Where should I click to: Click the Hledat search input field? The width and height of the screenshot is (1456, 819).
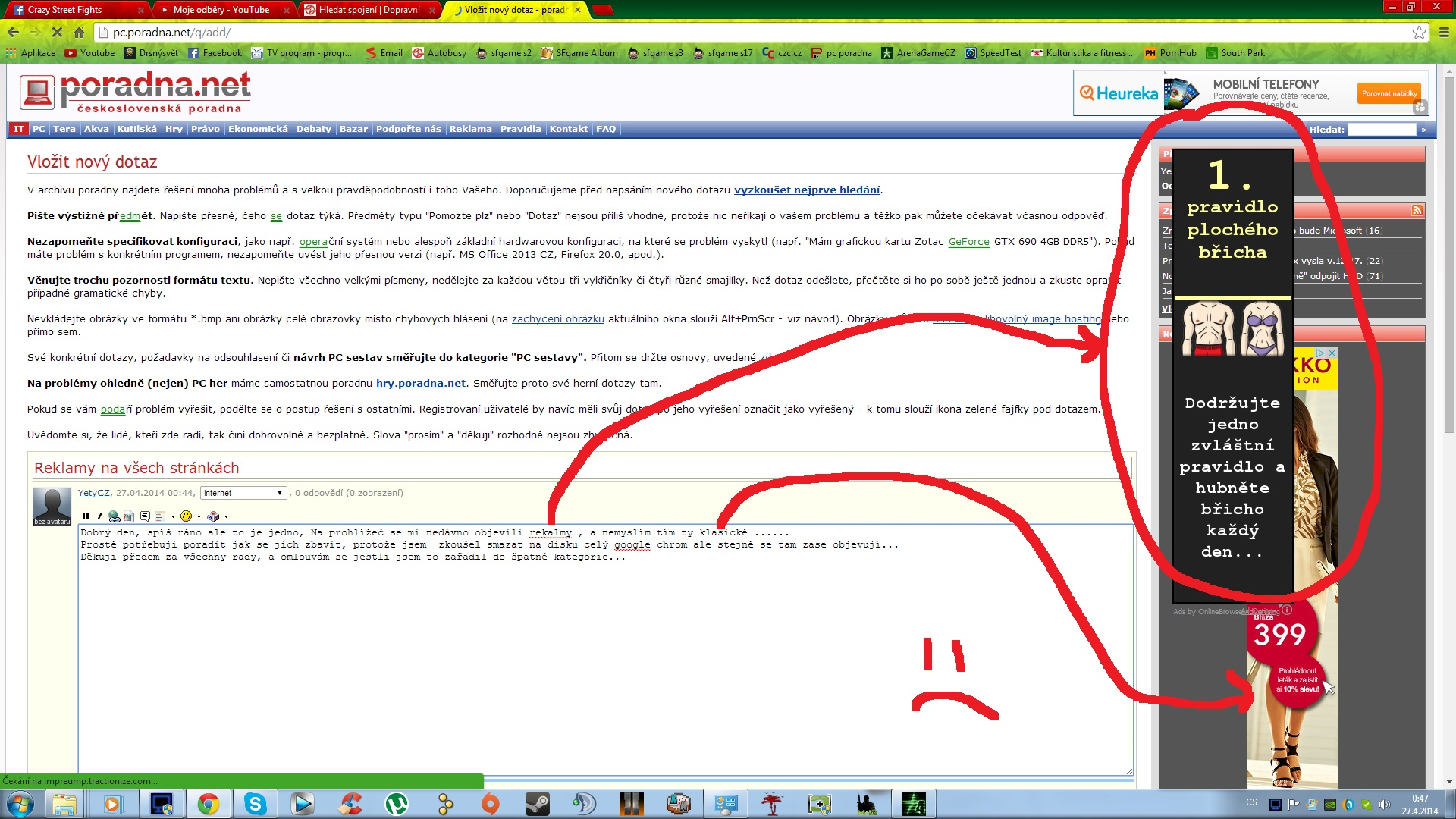1381,130
